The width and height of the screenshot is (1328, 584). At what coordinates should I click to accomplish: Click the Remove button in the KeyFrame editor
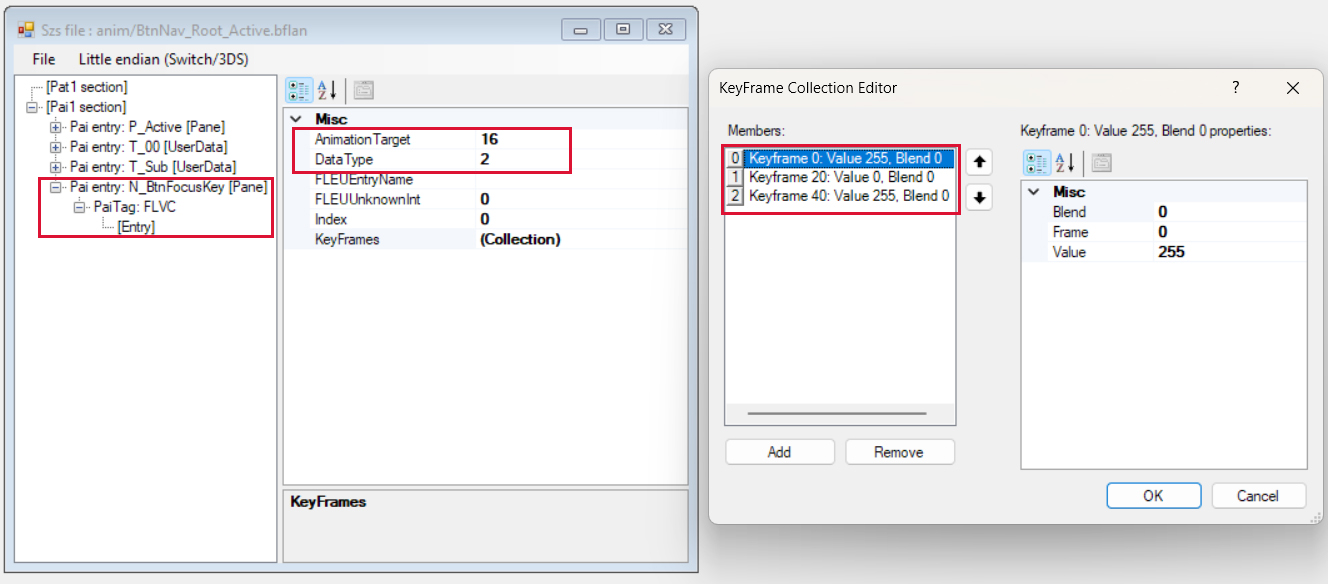[x=899, y=452]
